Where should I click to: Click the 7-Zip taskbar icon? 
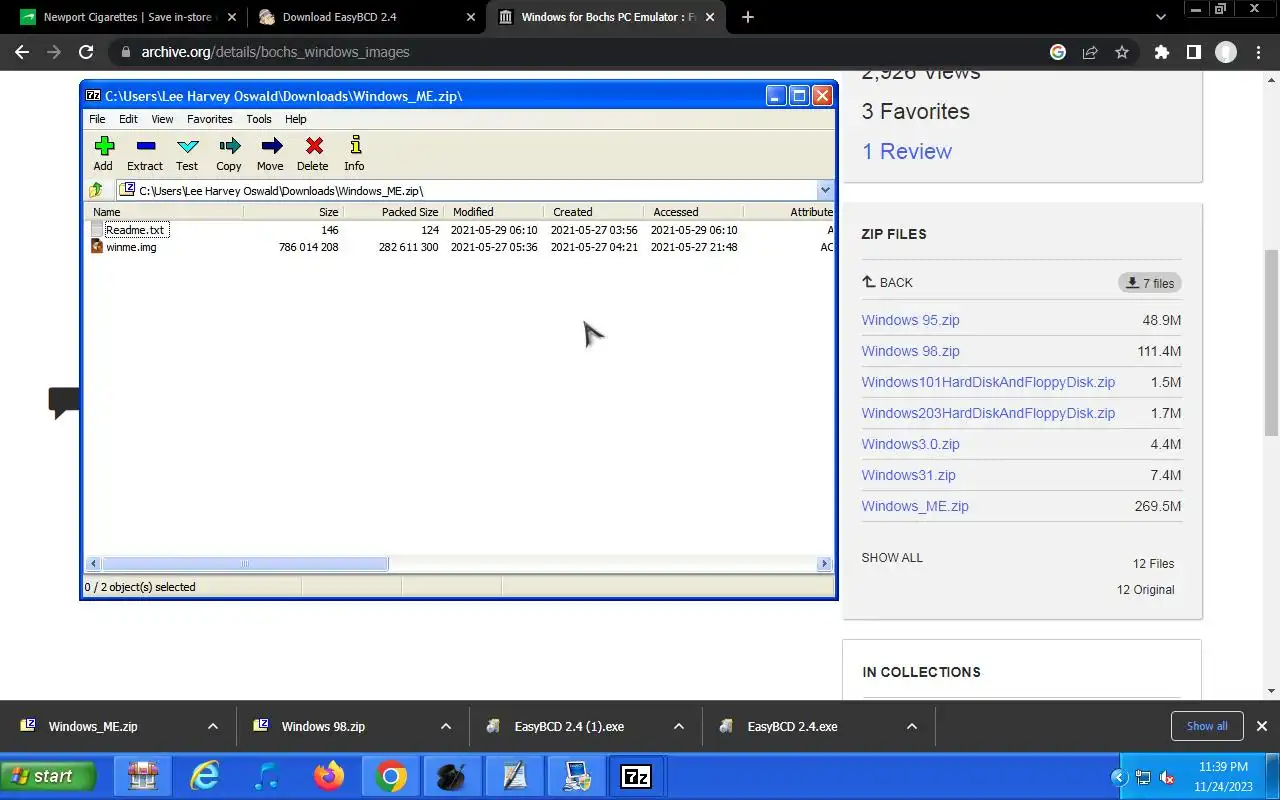pos(636,776)
